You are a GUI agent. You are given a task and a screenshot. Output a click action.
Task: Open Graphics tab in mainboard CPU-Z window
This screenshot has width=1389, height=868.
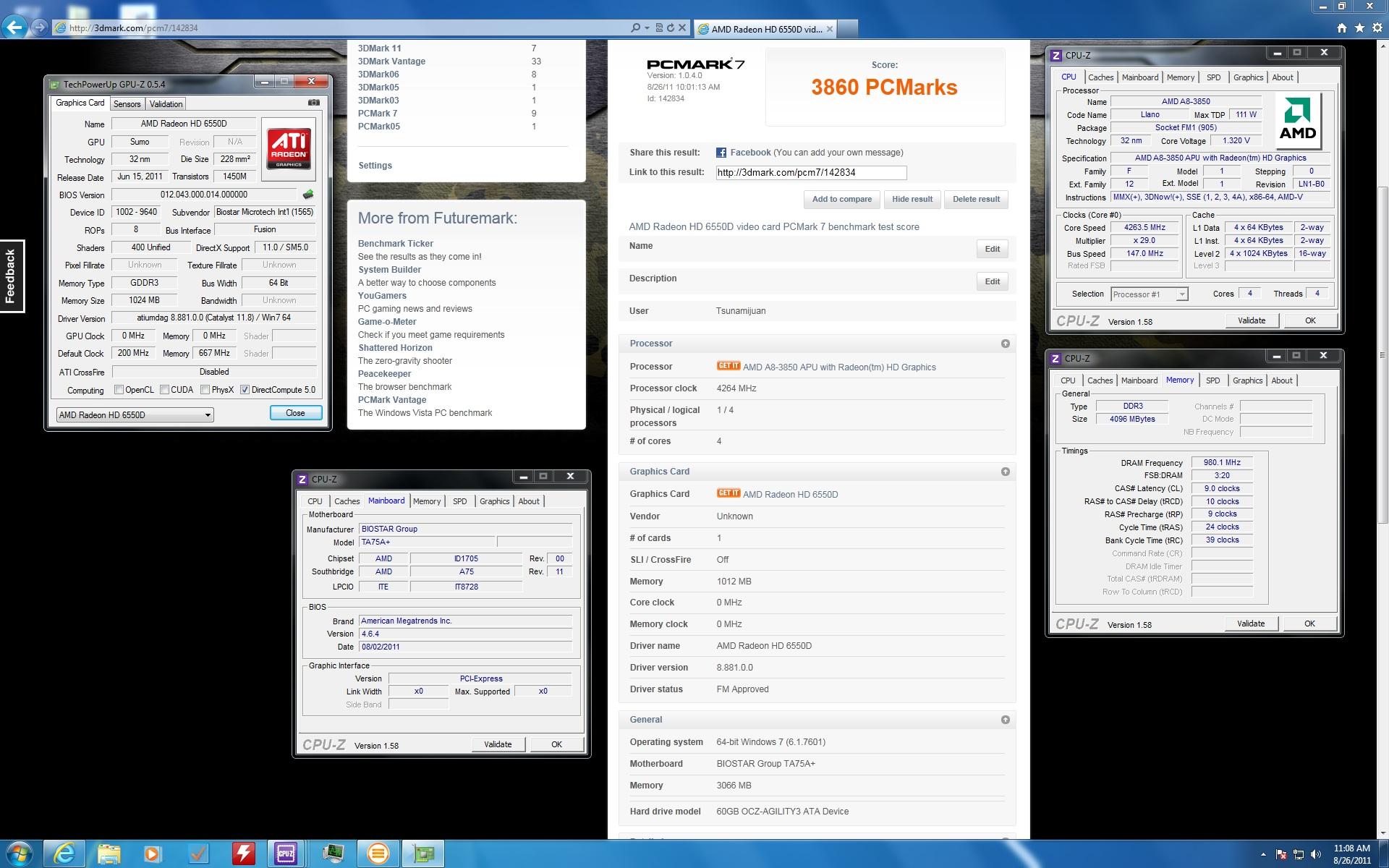[494, 501]
